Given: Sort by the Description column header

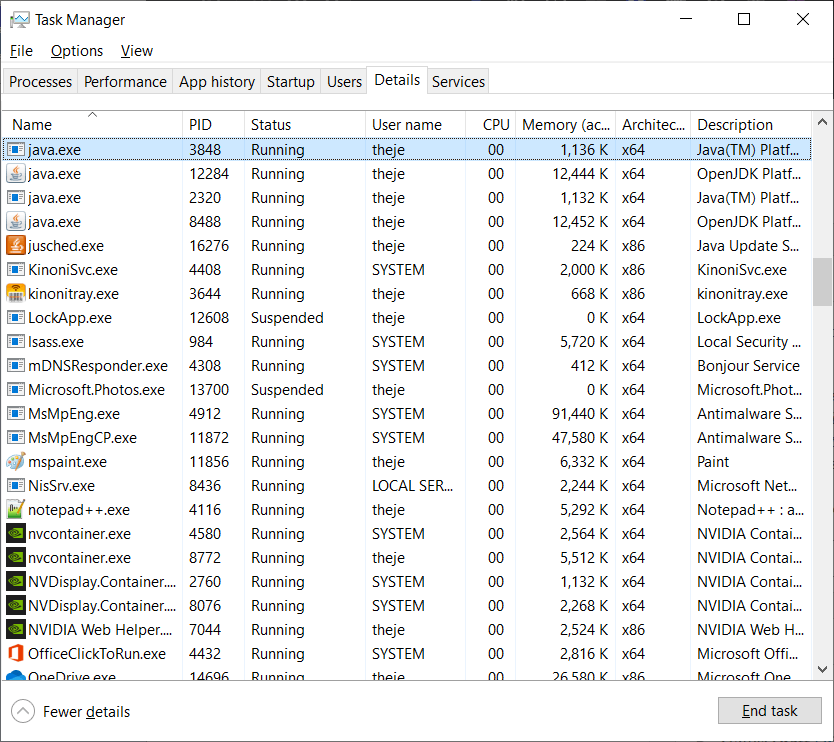Looking at the screenshot, I should [750, 124].
